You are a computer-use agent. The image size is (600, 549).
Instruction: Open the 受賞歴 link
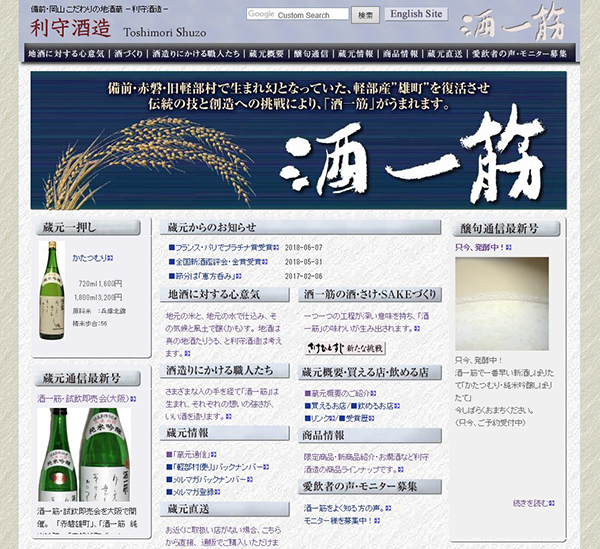357,419
